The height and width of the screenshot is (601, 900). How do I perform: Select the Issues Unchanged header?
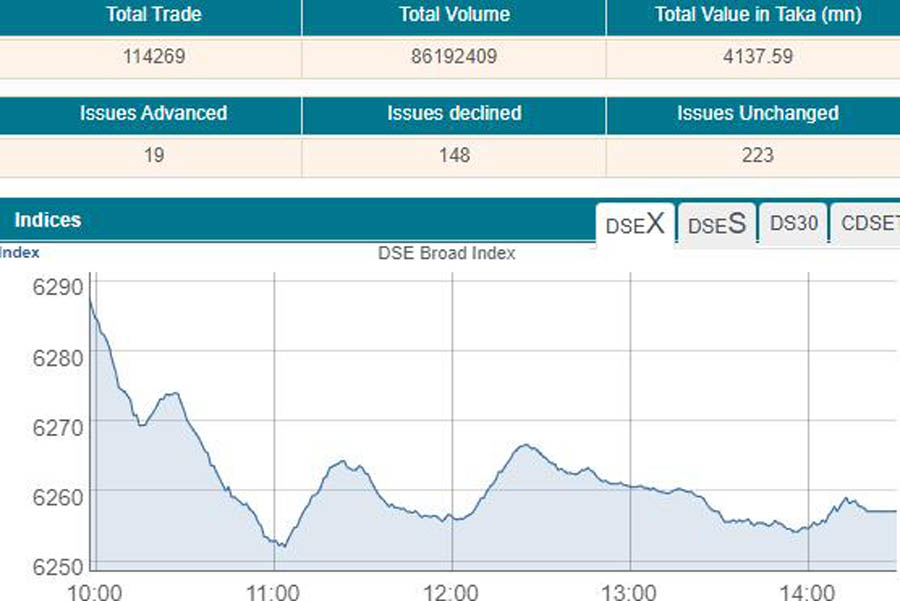[x=757, y=113]
